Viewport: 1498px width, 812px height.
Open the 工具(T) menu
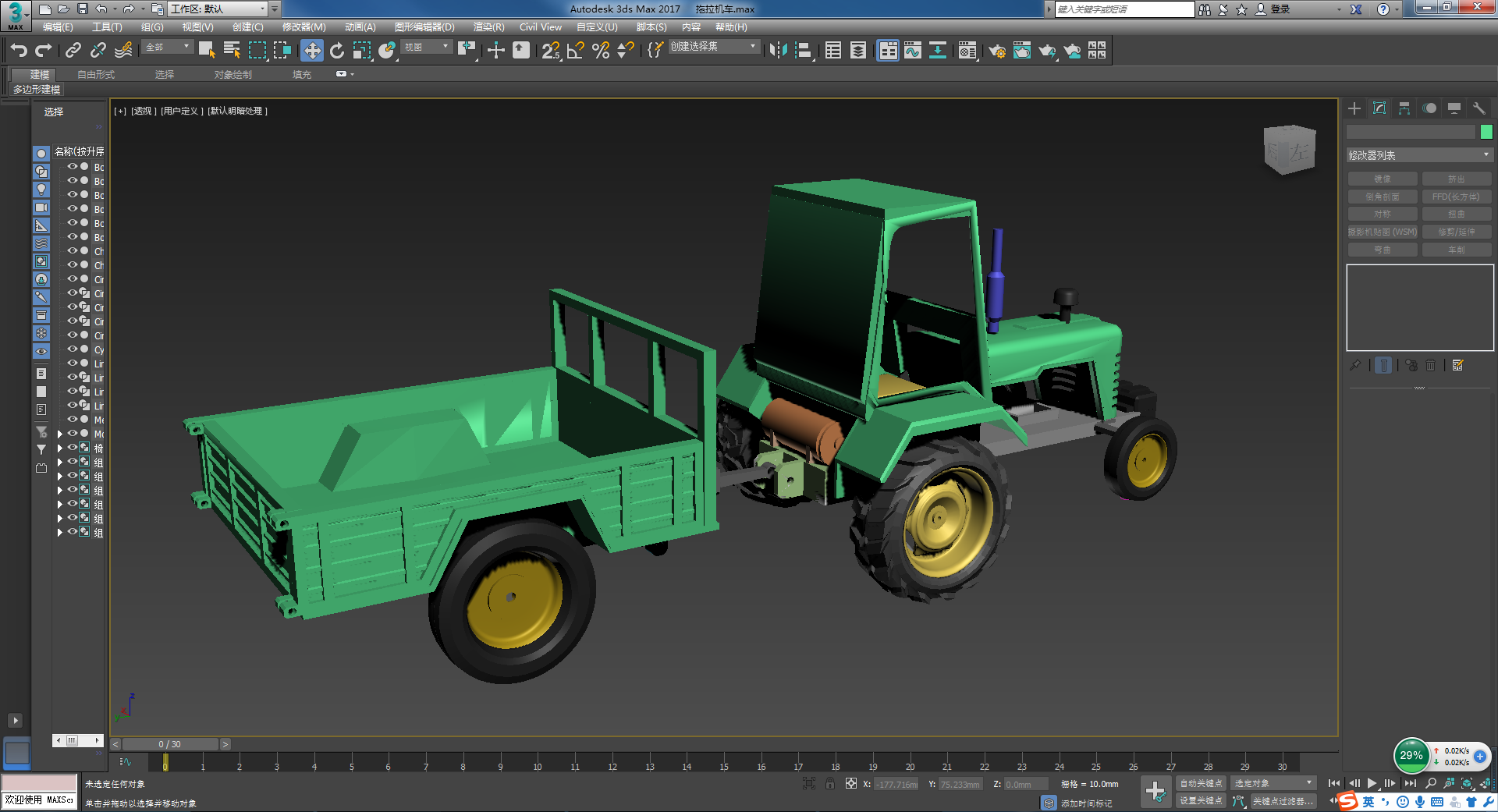[x=107, y=27]
